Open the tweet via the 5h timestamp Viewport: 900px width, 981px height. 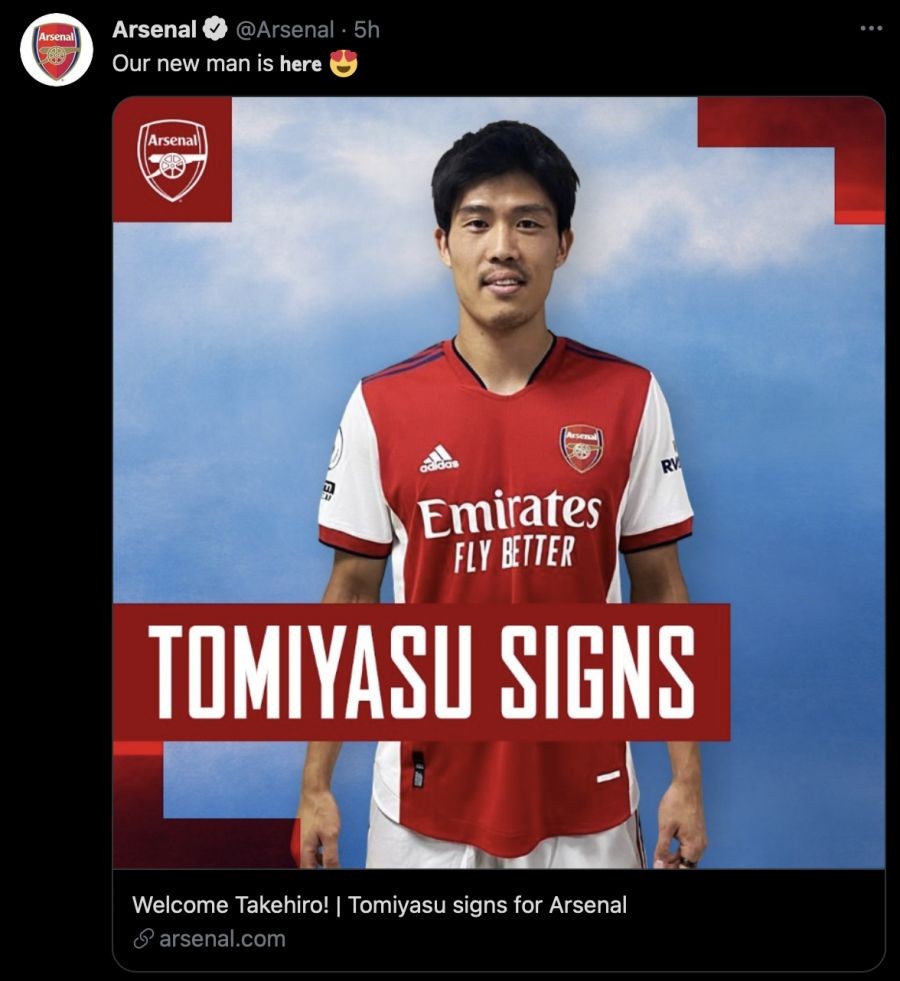point(367,29)
